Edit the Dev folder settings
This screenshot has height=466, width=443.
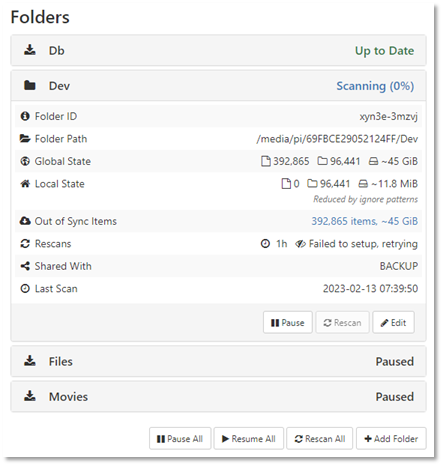393,322
